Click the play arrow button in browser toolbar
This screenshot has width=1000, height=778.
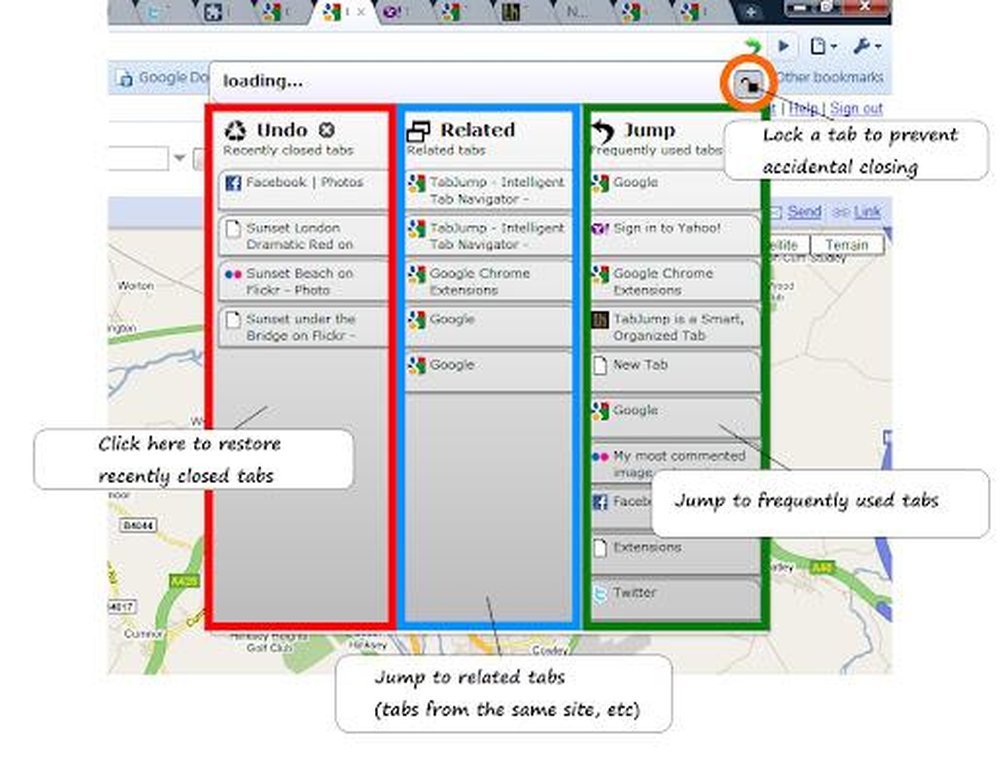pos(783,46)
